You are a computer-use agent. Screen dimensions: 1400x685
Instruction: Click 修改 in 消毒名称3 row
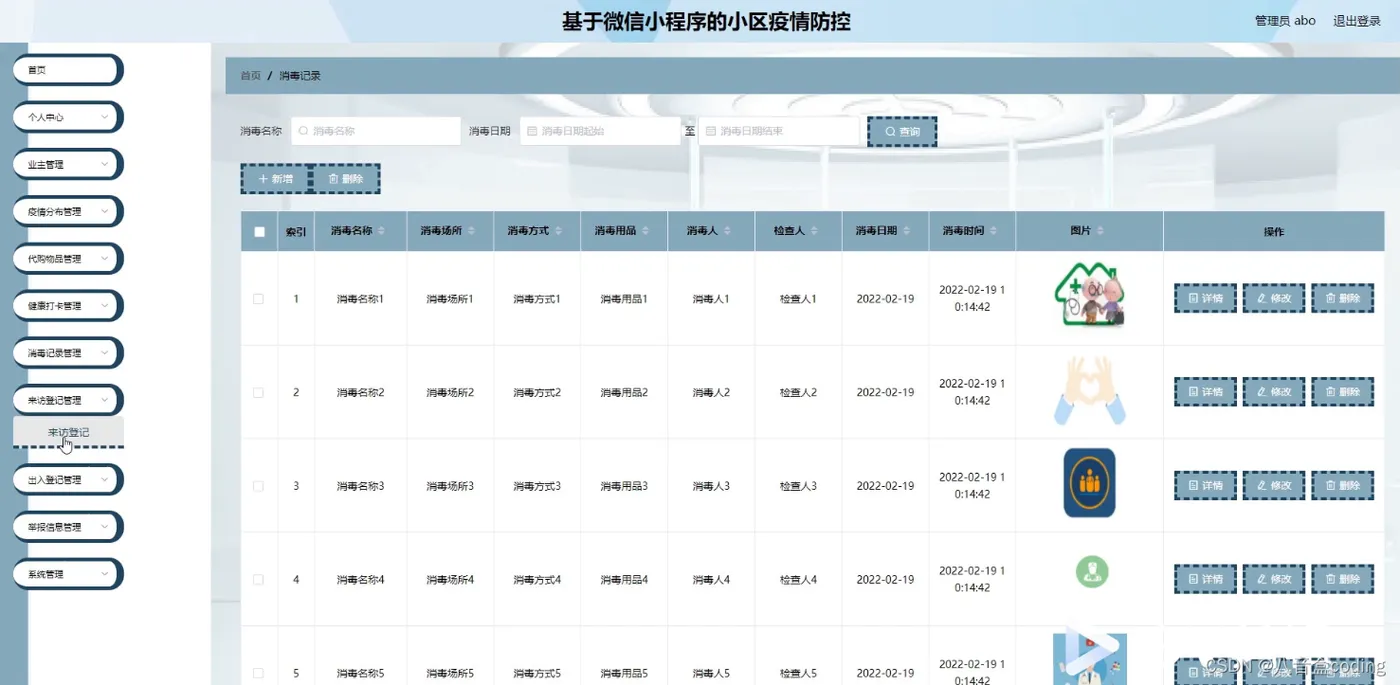tap(1274, 486)
